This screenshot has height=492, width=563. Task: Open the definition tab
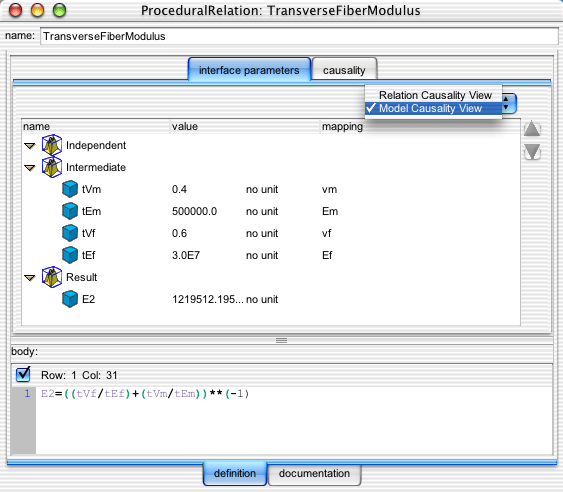click(235, 473)
